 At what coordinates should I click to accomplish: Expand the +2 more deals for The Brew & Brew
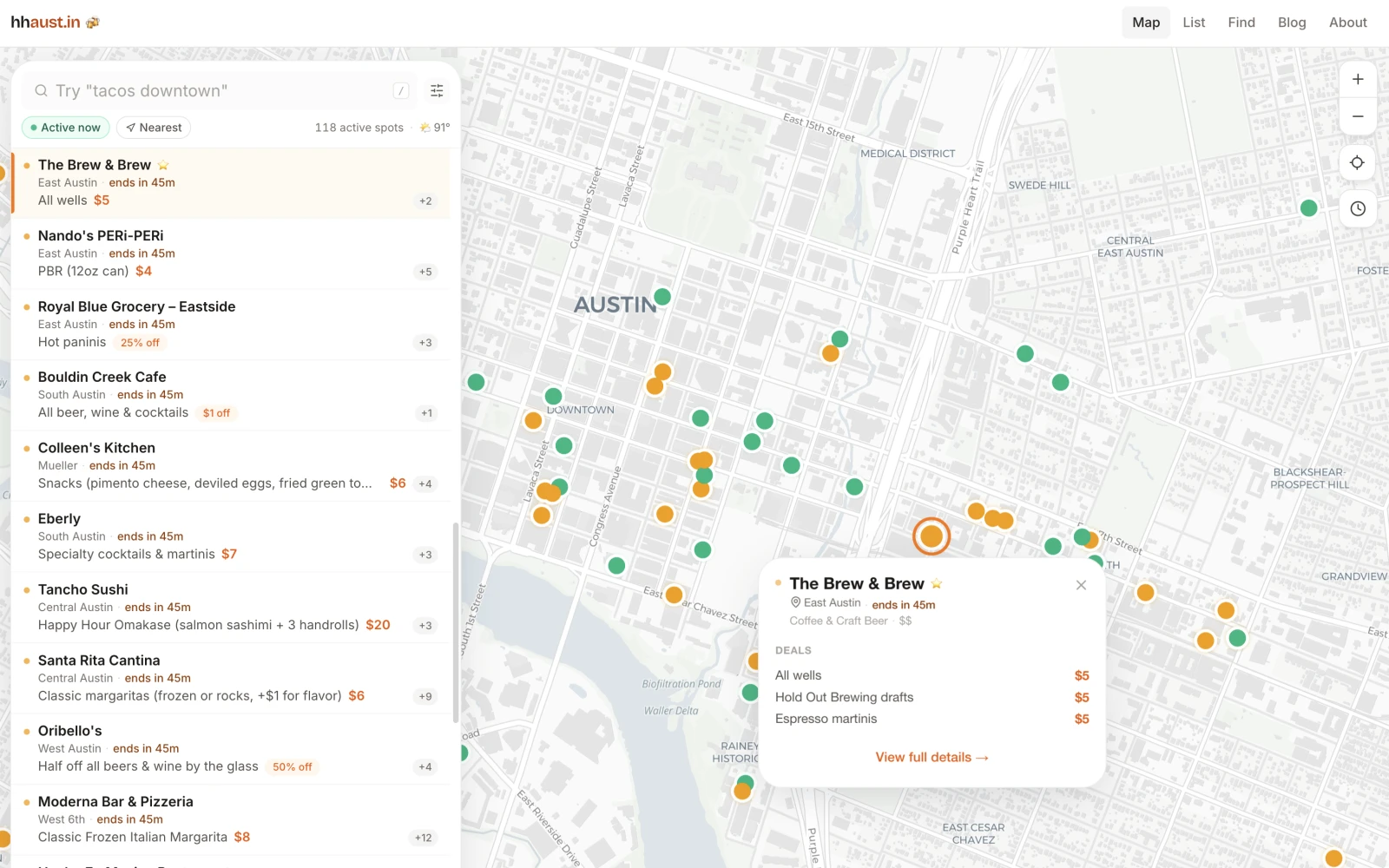425,201
